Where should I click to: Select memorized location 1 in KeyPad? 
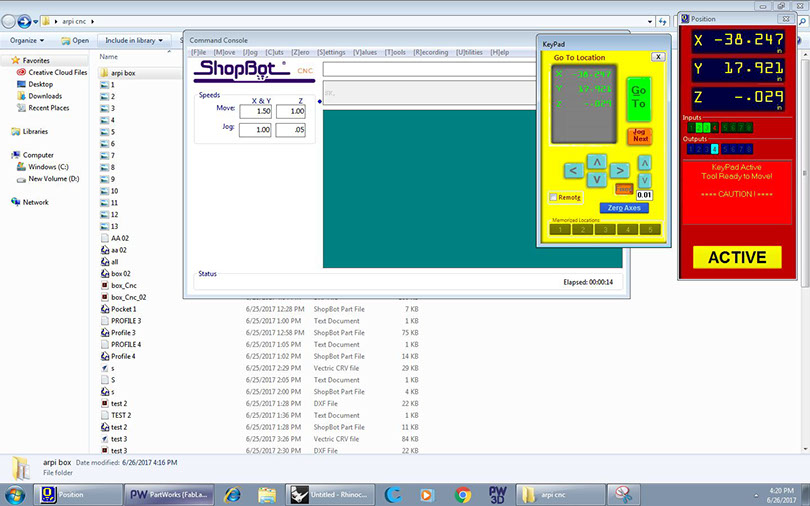[x=560, y=229]
